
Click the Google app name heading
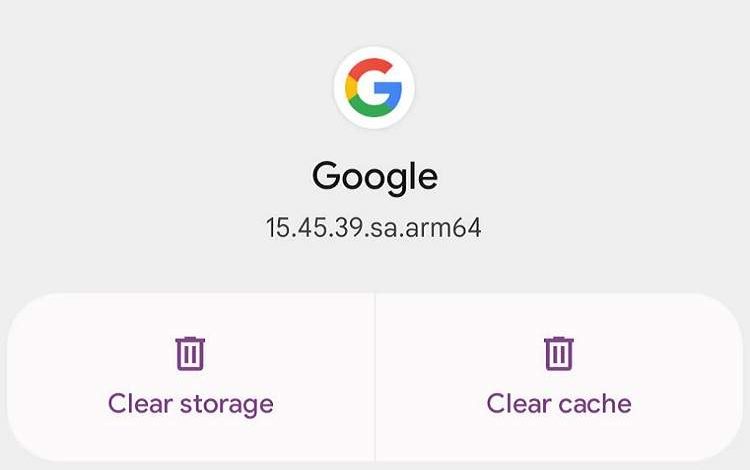point(374,176)
